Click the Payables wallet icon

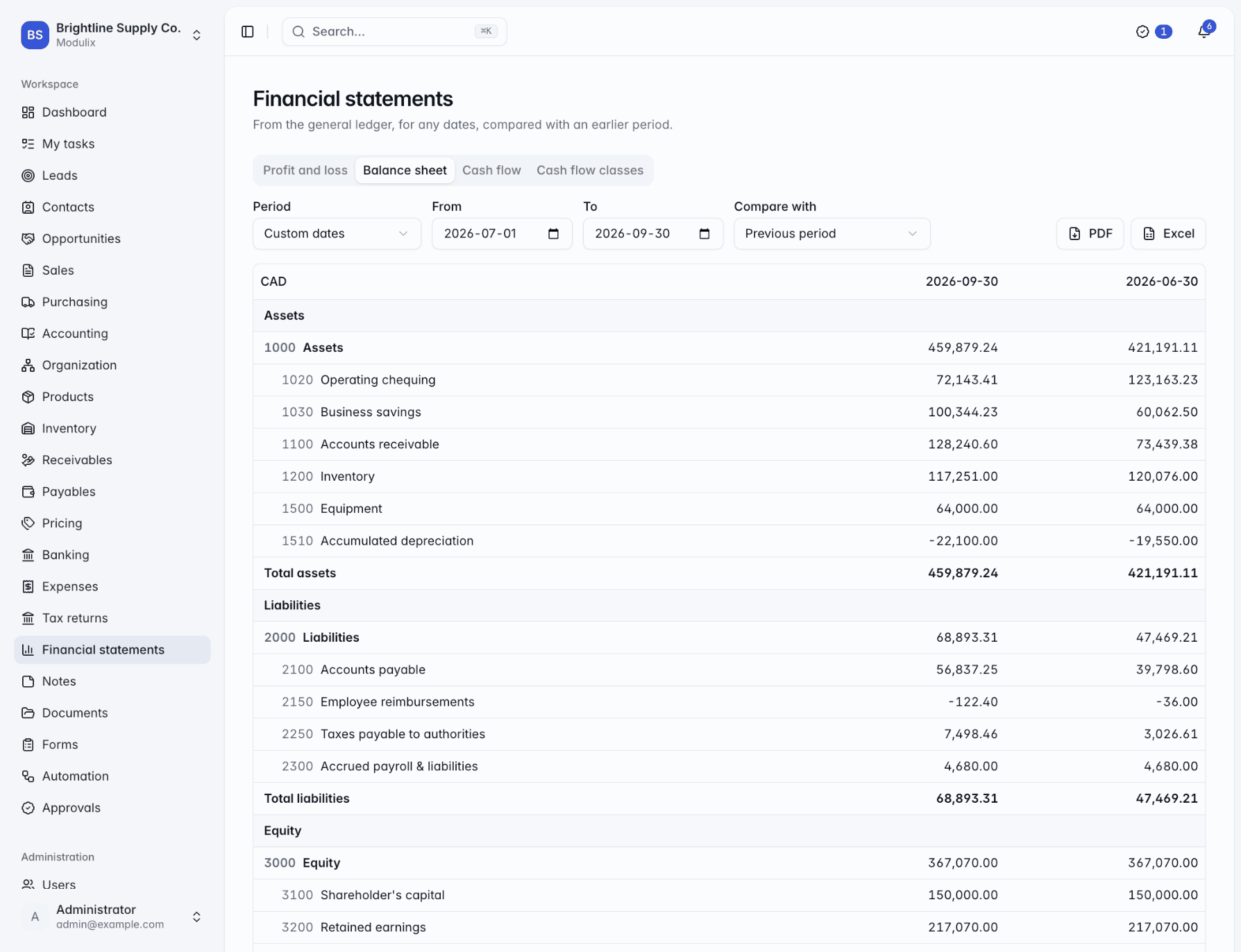(28, 492)
